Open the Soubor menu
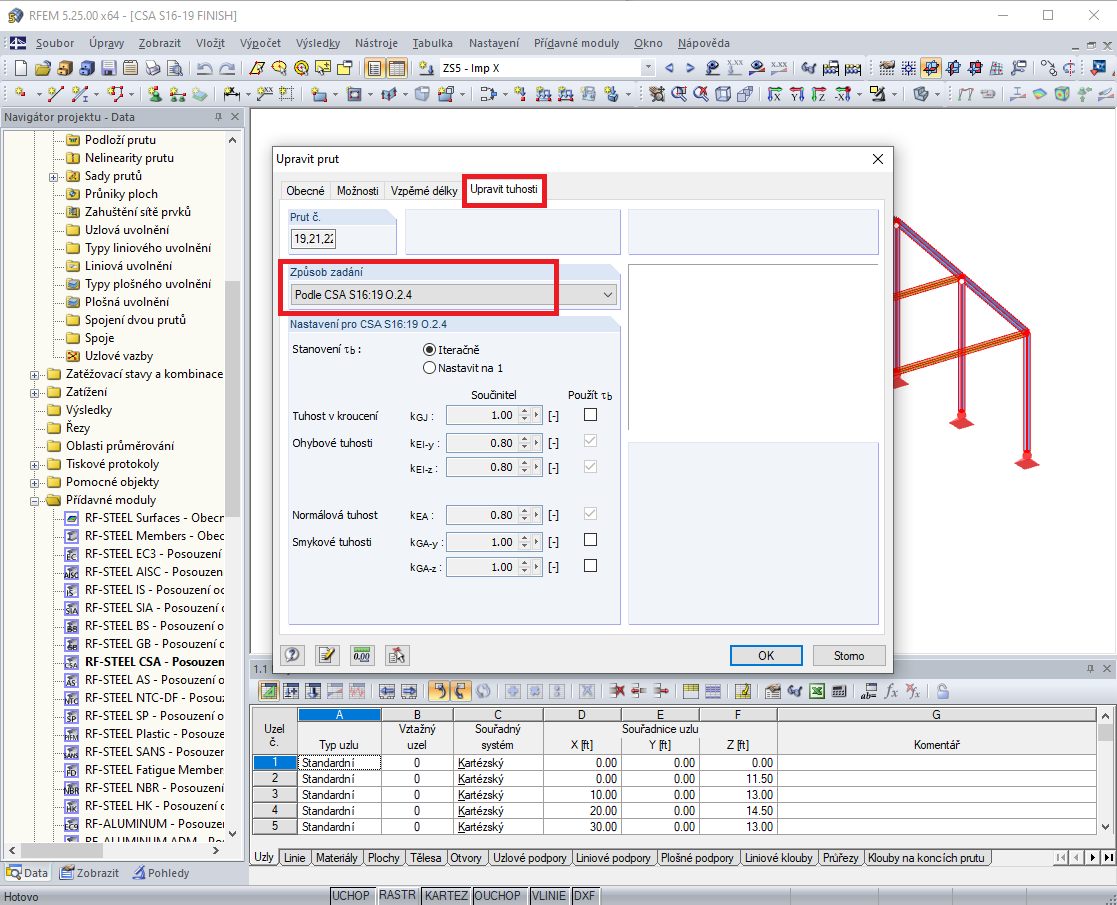The width and height of the screenshot is (1117, 905). 55,43
